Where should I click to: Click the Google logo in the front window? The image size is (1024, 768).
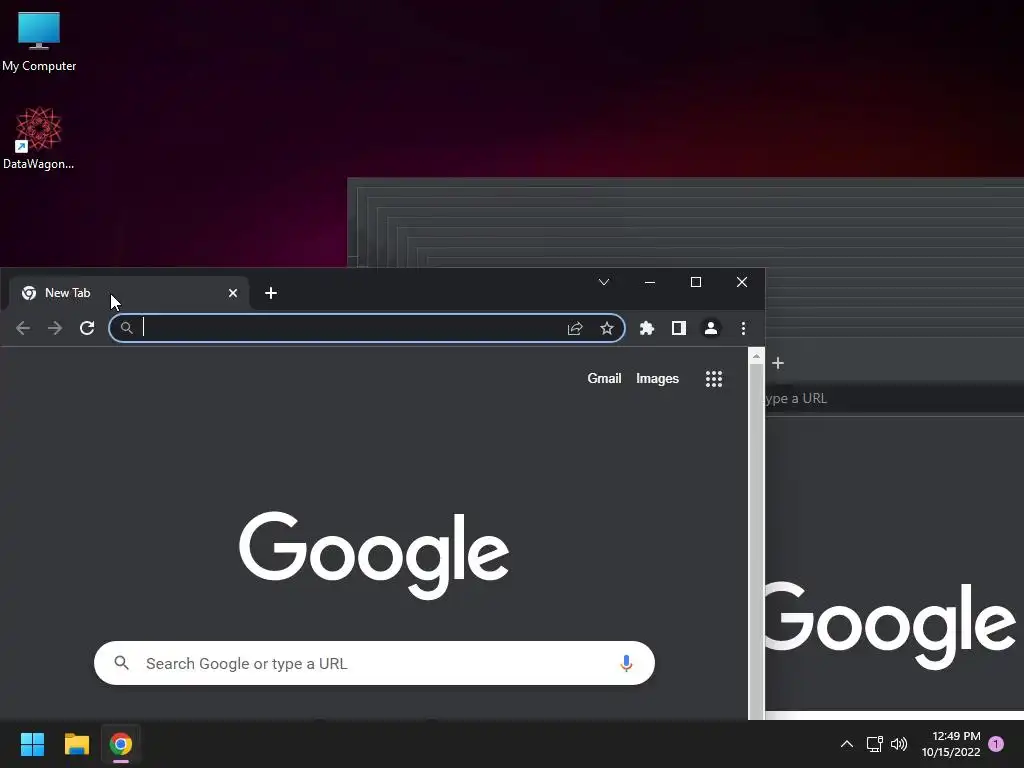(x=374, y=555)
